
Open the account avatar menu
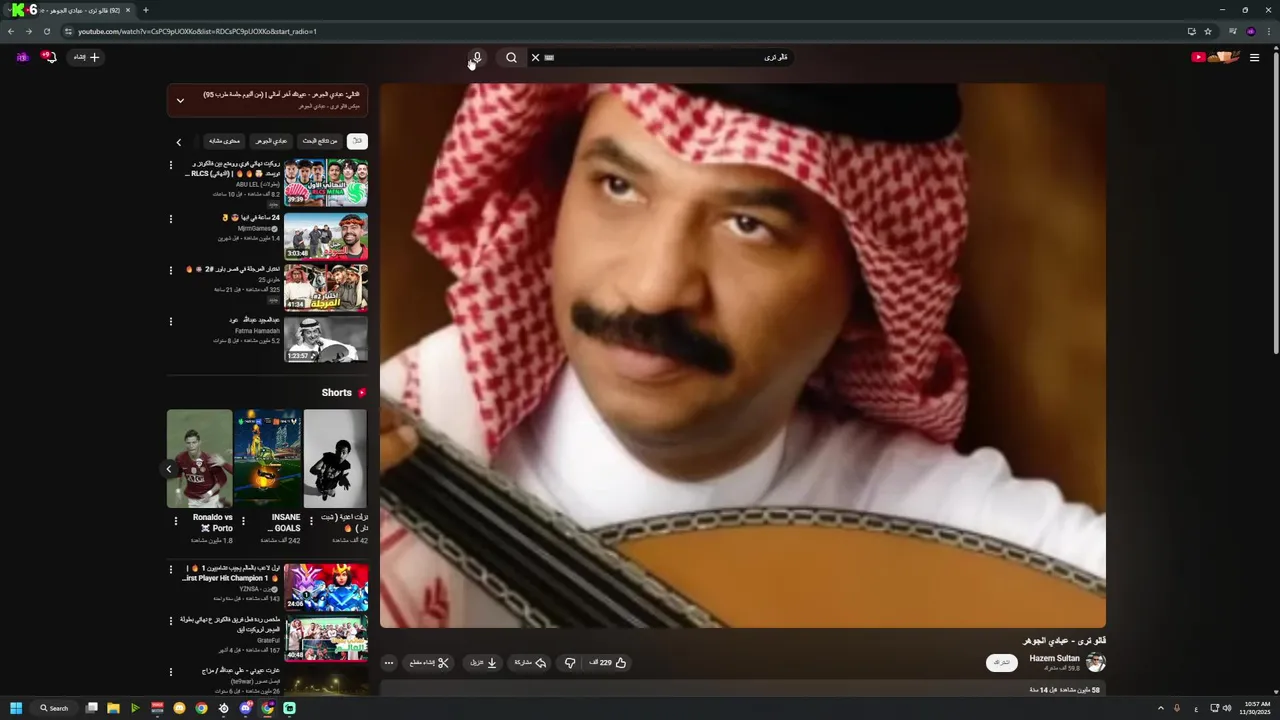click(22, 57)
